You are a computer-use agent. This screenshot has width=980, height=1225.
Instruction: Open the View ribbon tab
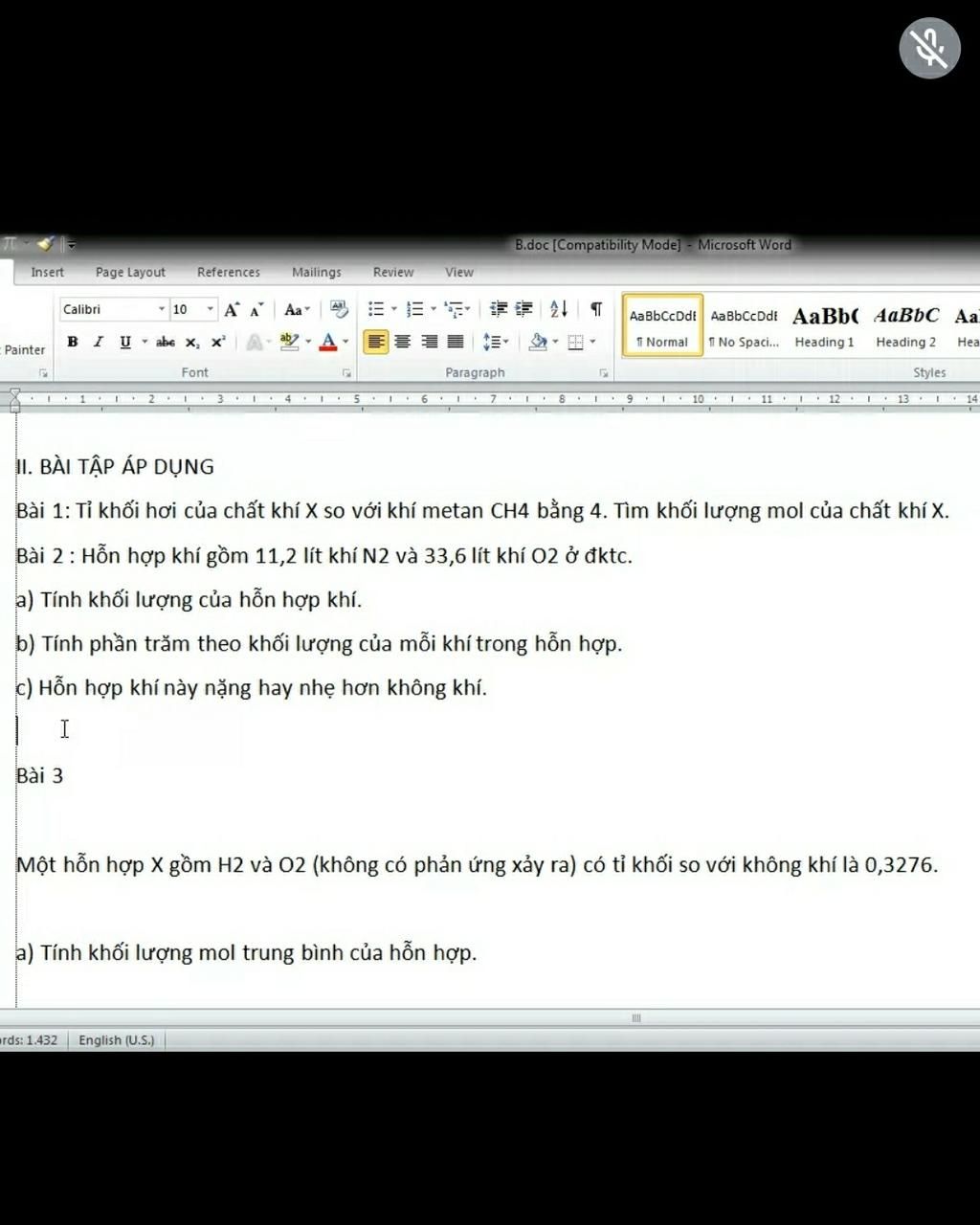pyautogui.click(x=459, y=272)
